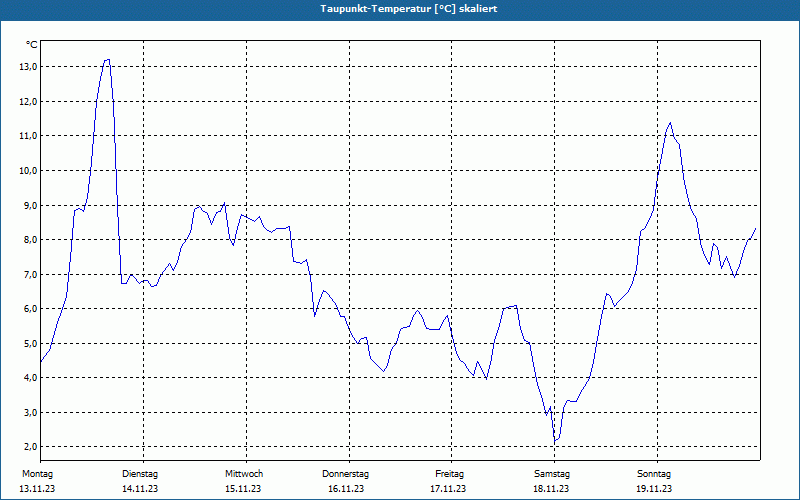Image resolution: width=800 pixels, height=500 pixels.
Task: Select the 5,0 y-axis value
Action: tap(31, 343)
